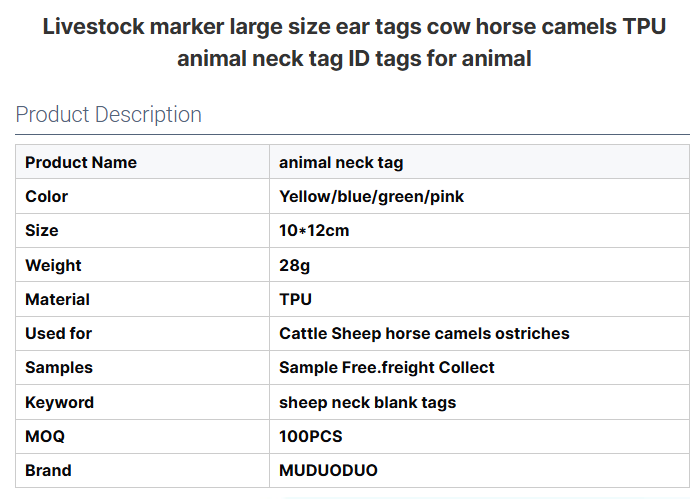
Task: Click the Product Description heading
Action: coord(109,114)
